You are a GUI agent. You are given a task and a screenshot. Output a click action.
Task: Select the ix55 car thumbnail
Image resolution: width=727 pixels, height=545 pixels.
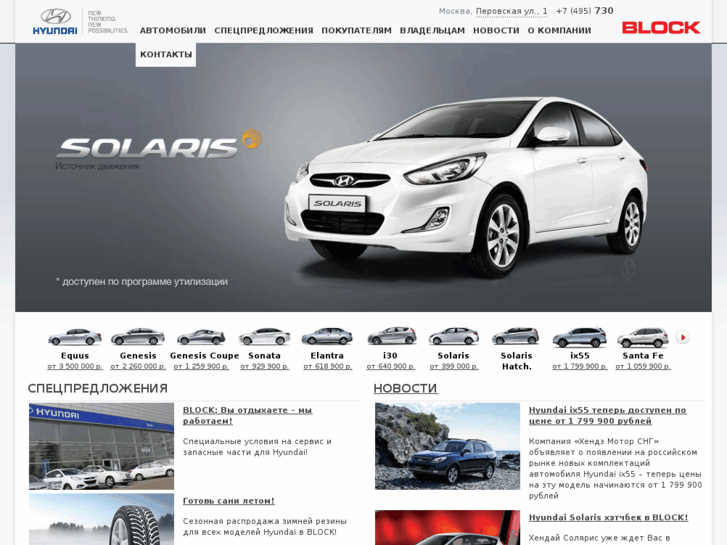tap(580, 337)
